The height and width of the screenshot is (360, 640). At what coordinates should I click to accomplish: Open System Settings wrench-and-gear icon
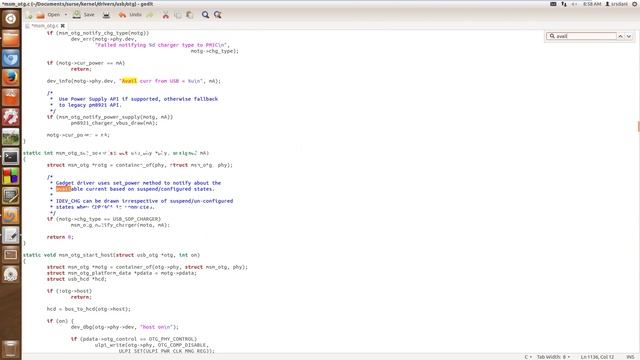point(11,117)
